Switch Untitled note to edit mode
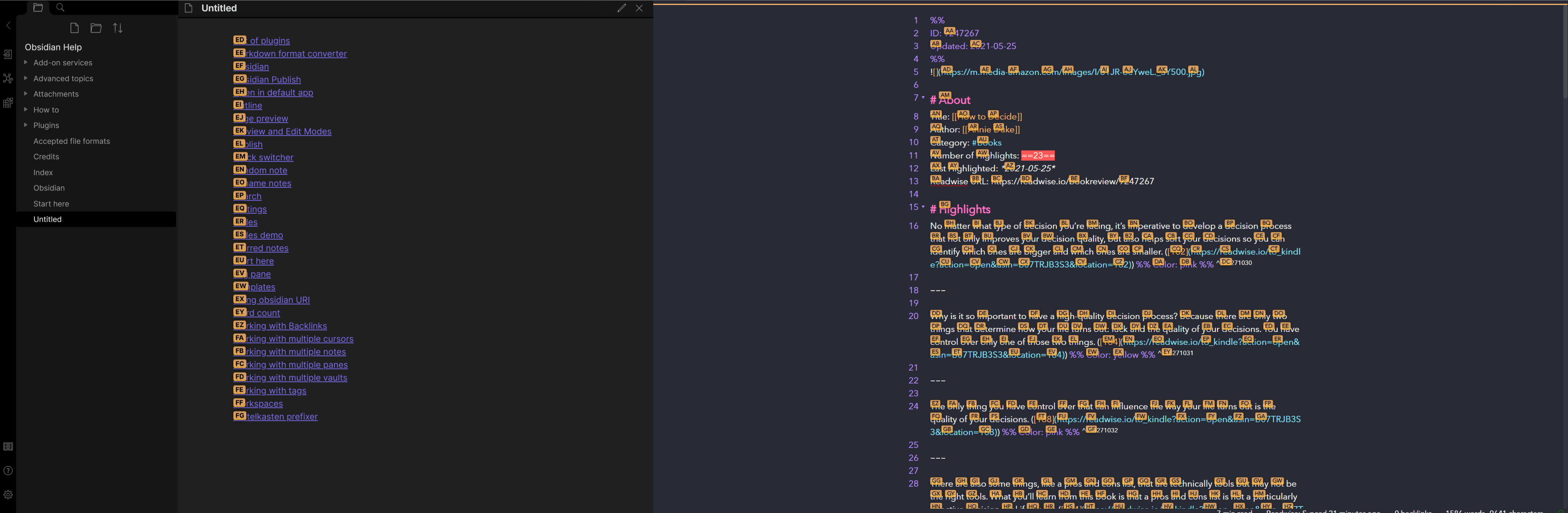 click(621, 8)
